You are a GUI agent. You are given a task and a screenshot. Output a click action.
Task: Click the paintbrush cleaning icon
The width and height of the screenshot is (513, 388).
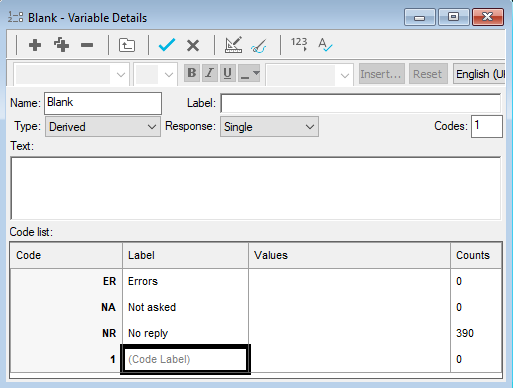point(259,46)
